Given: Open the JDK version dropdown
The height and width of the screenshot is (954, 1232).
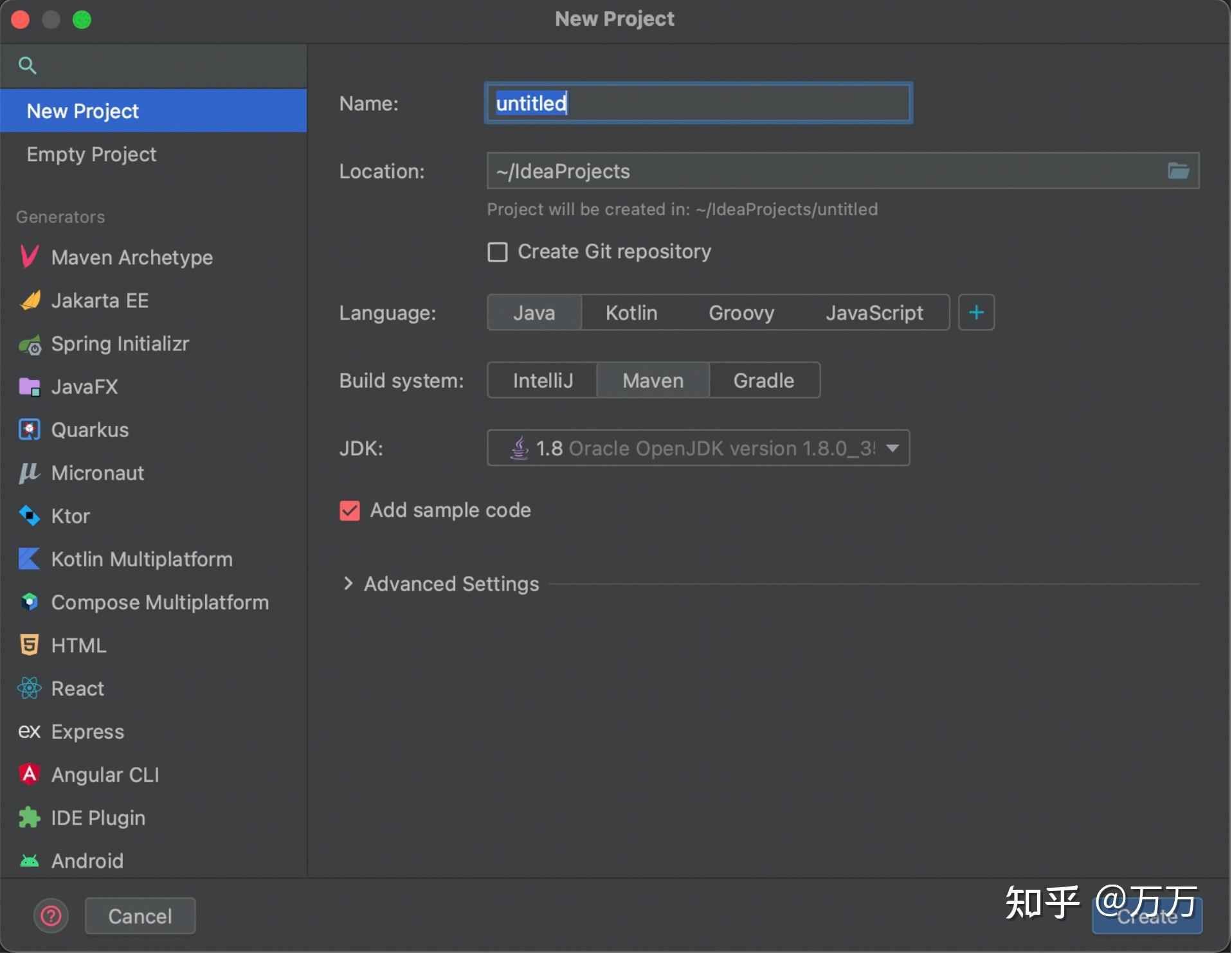Looking at the screenshot, I should (699, 449).
